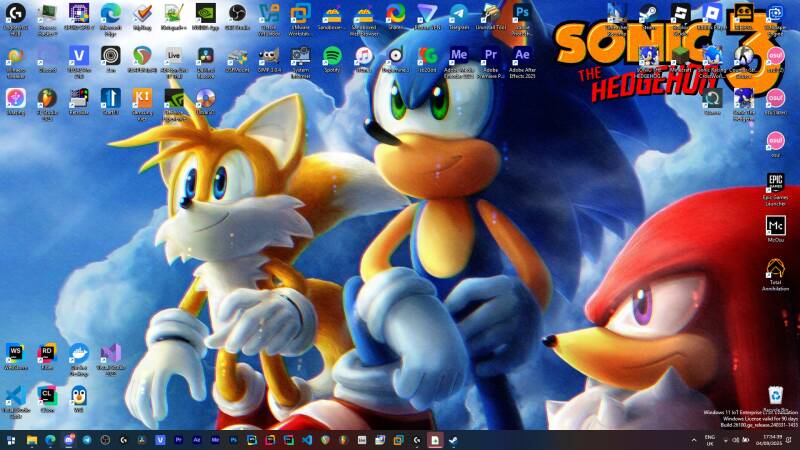This screenshot has width=800, height=450.
Task: Select the Uninstall Tool desktop icon
Action: coord(490,14)
